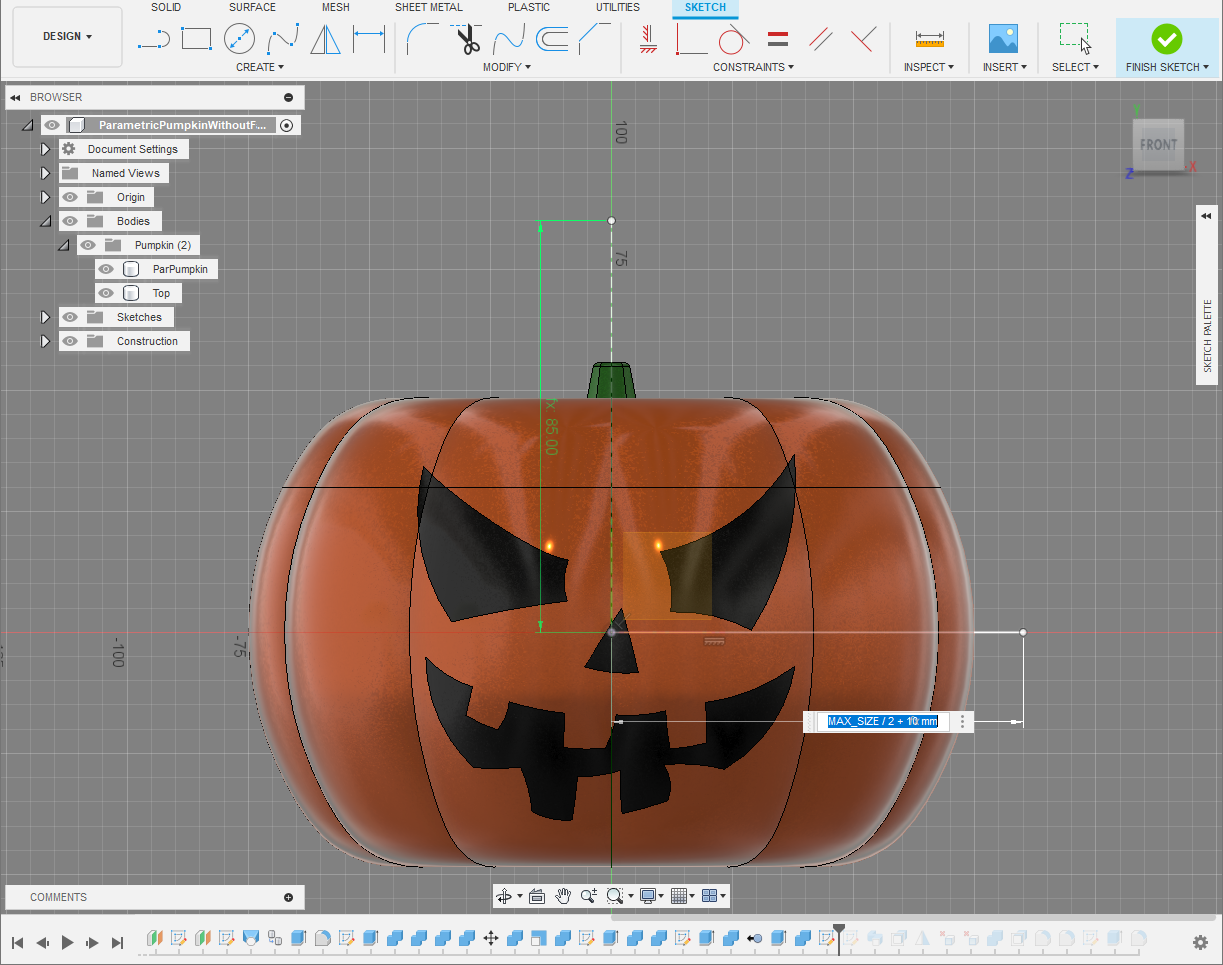This screenshot has height=965, width=1223.
Task: Toggle visibility of the Top body
Action: (106, 293)
